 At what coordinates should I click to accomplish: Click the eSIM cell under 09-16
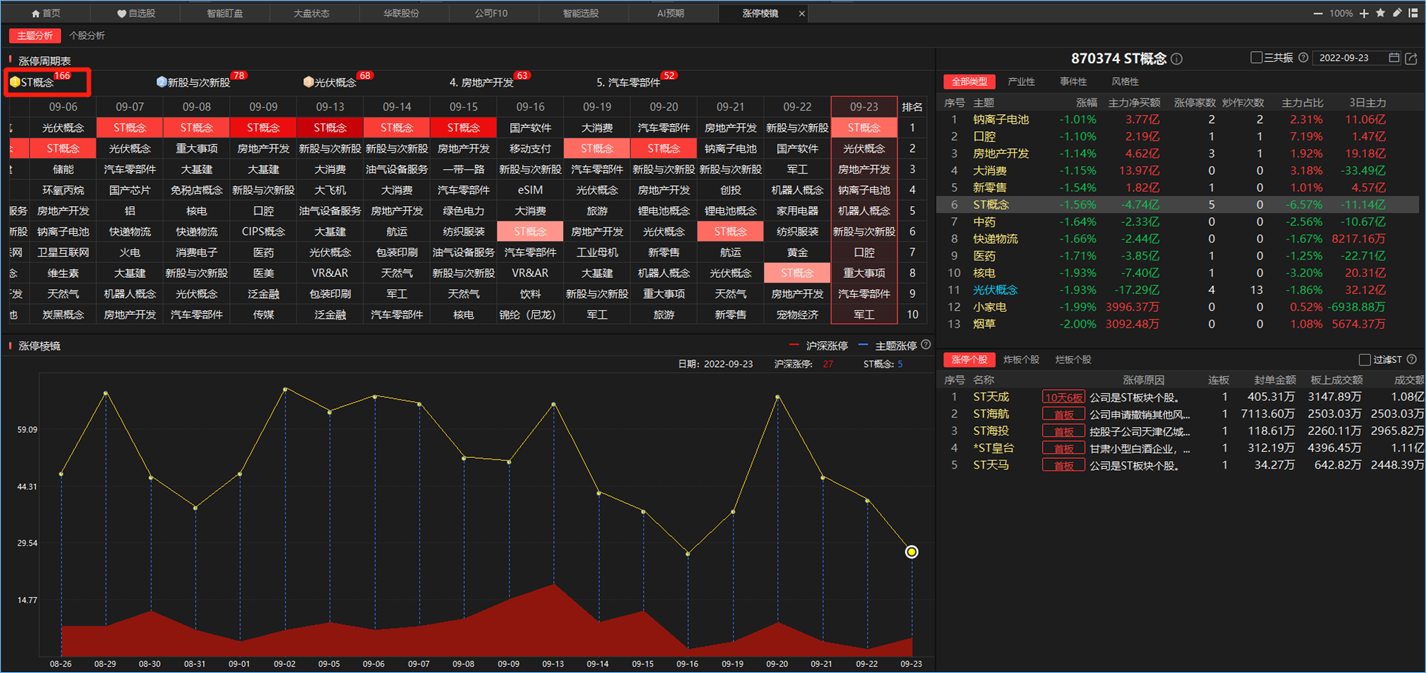(530, 190)
